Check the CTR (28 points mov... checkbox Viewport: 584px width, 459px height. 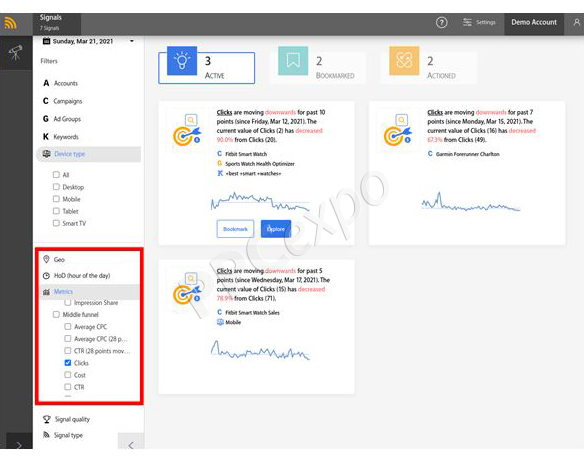click(68, 351)
